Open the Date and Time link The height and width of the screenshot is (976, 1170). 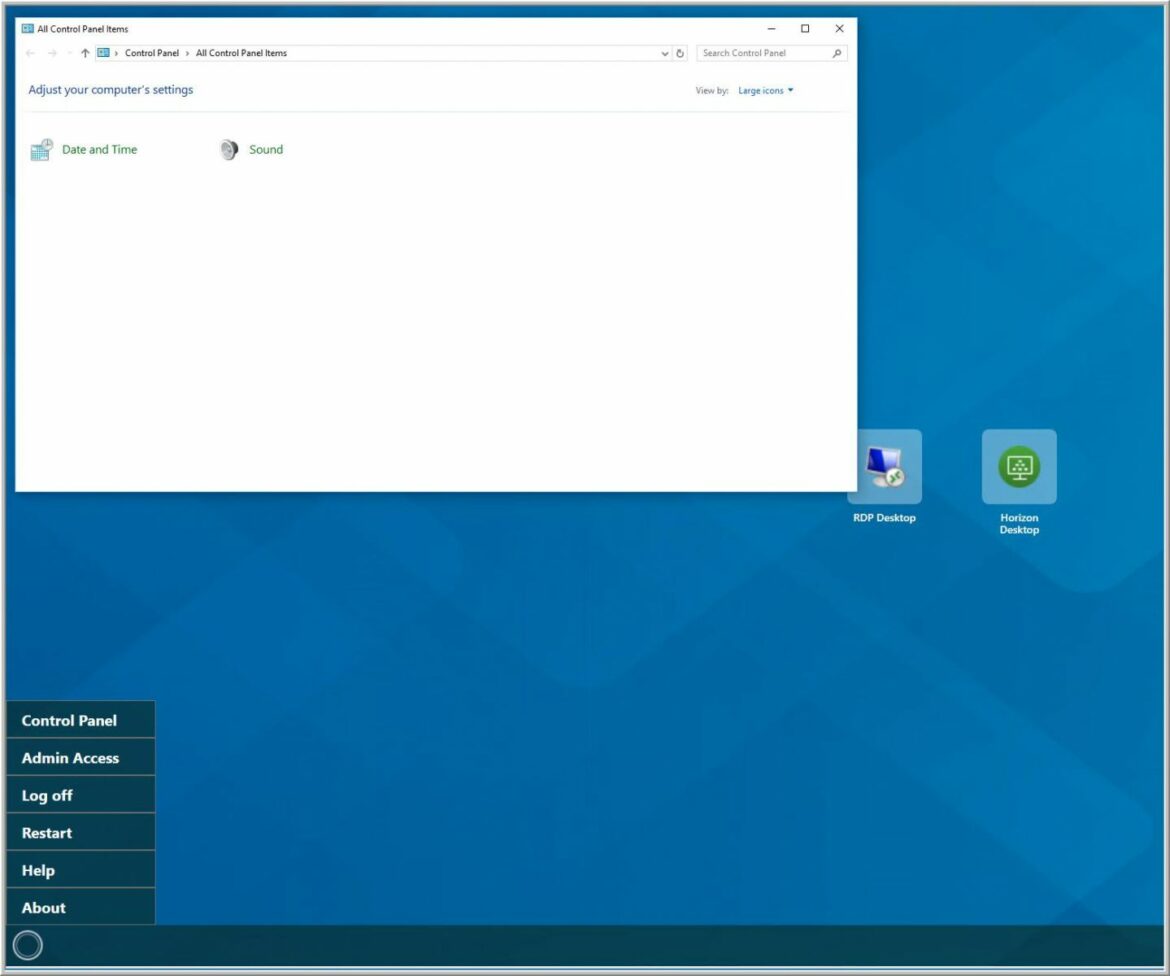pos(99,149)
